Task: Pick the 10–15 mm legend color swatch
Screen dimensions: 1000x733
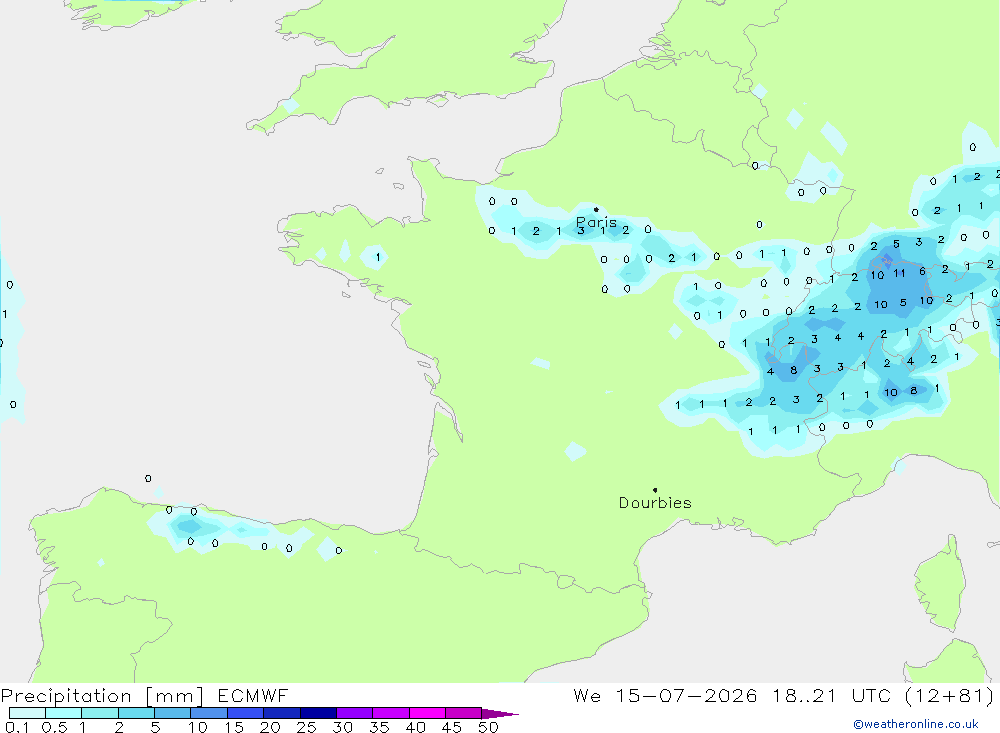Action: click(x=209, y=713)
